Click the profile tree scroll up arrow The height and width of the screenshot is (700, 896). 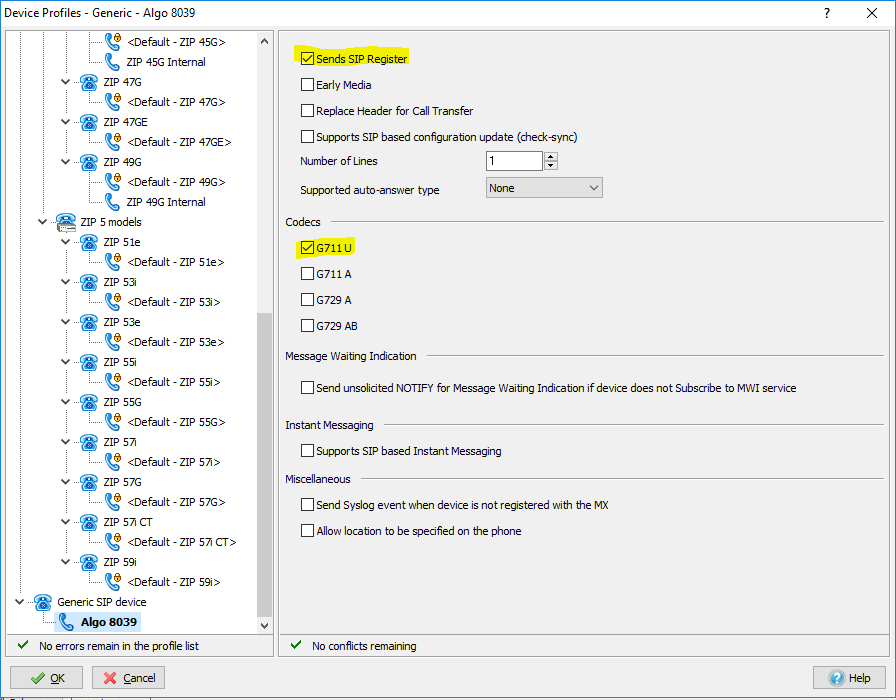[264, 41]
